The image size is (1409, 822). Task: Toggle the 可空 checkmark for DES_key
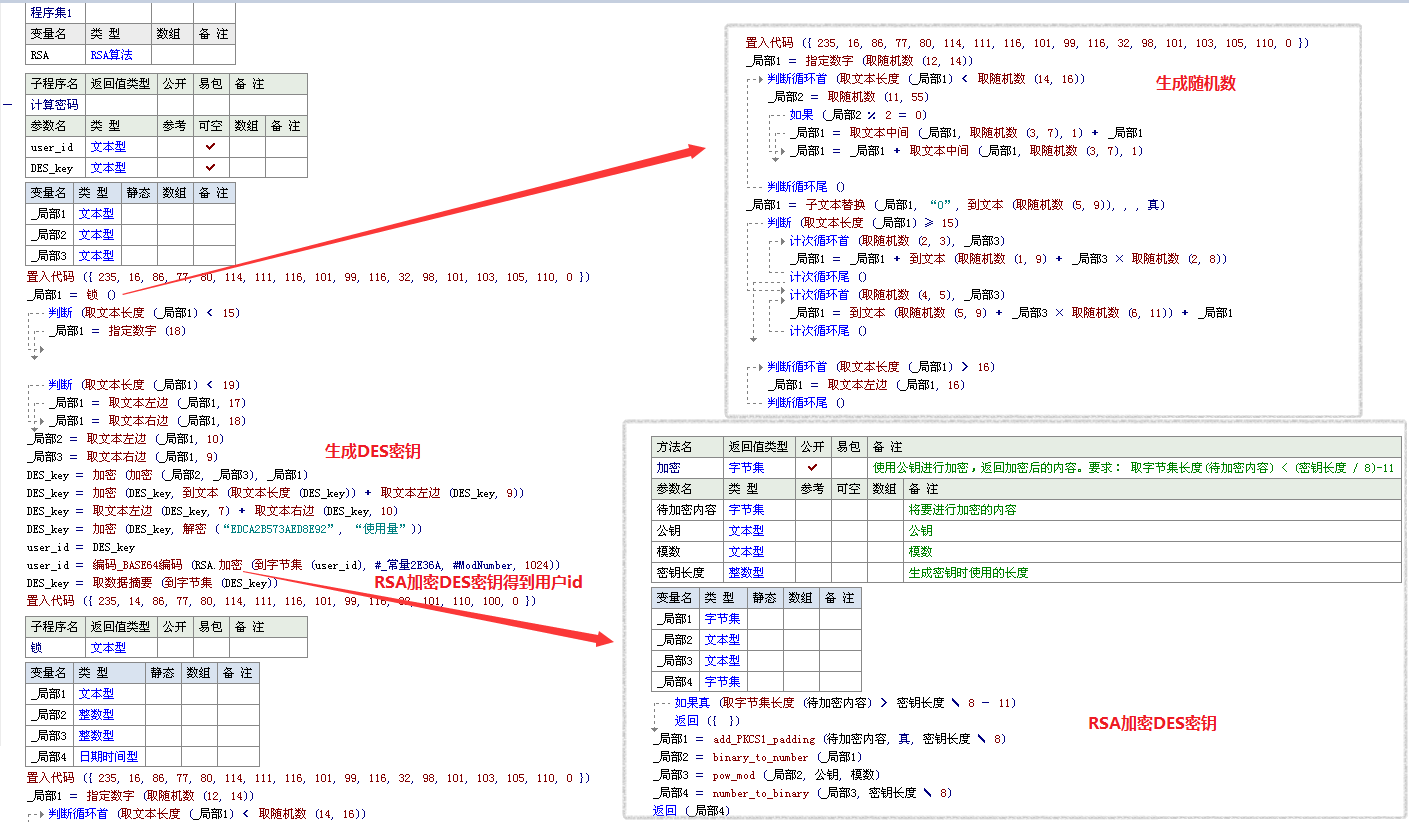coord(210,168)
